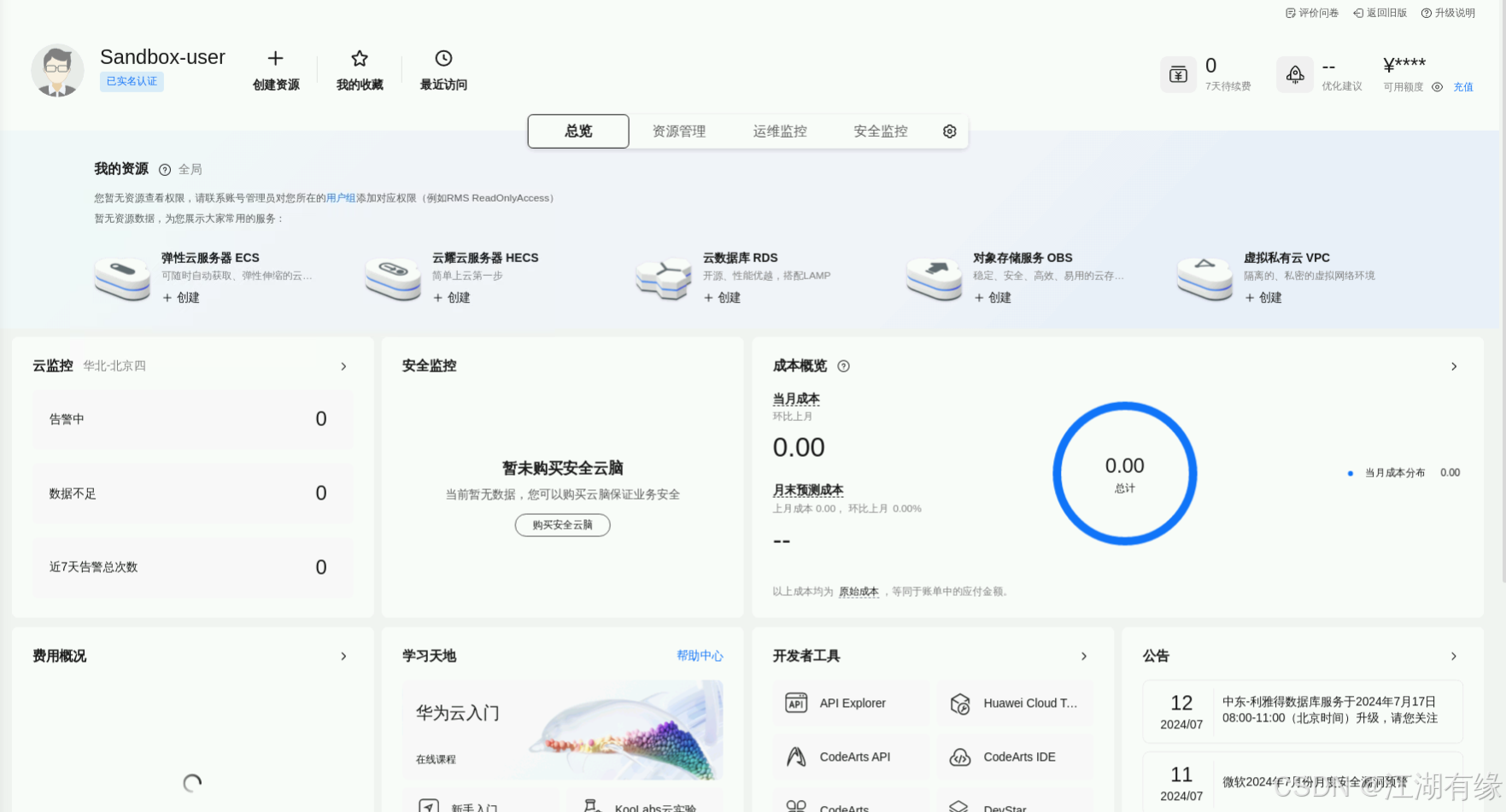Open CodeArts API tool
The image size is (1506, 812).
click(x=850, y=757)
